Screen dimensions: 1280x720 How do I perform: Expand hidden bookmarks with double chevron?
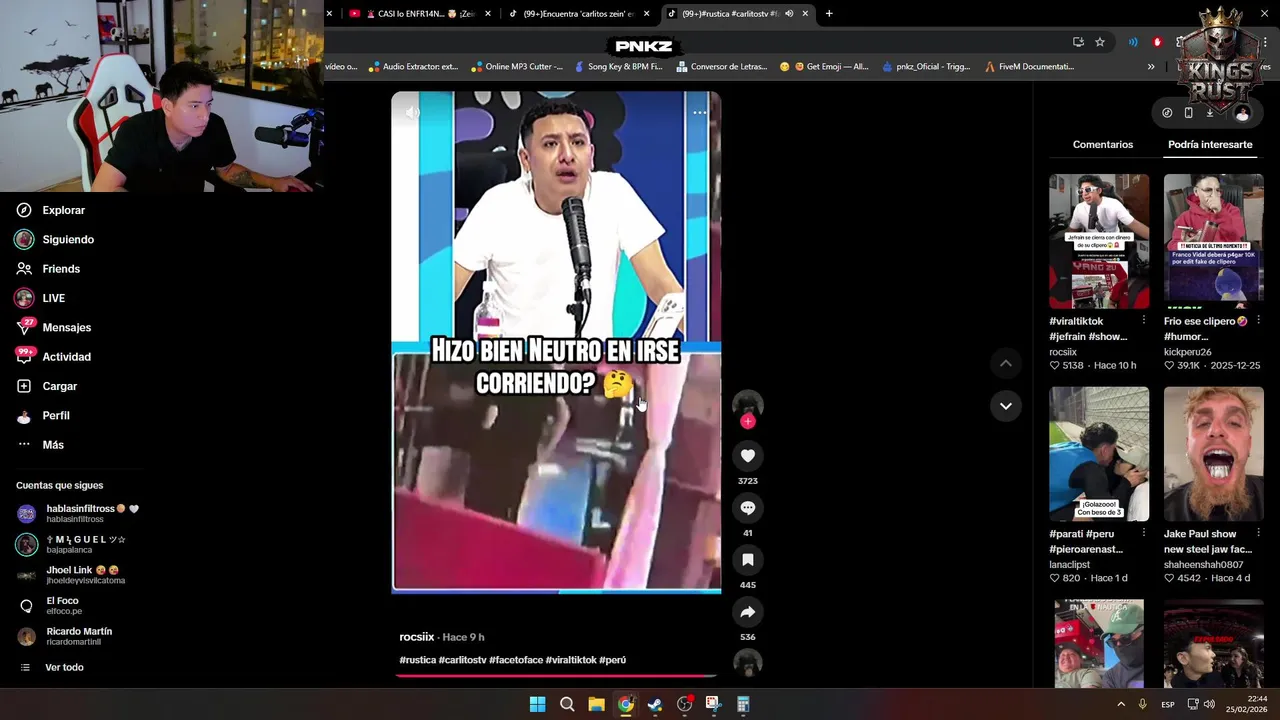[1151, 67]
